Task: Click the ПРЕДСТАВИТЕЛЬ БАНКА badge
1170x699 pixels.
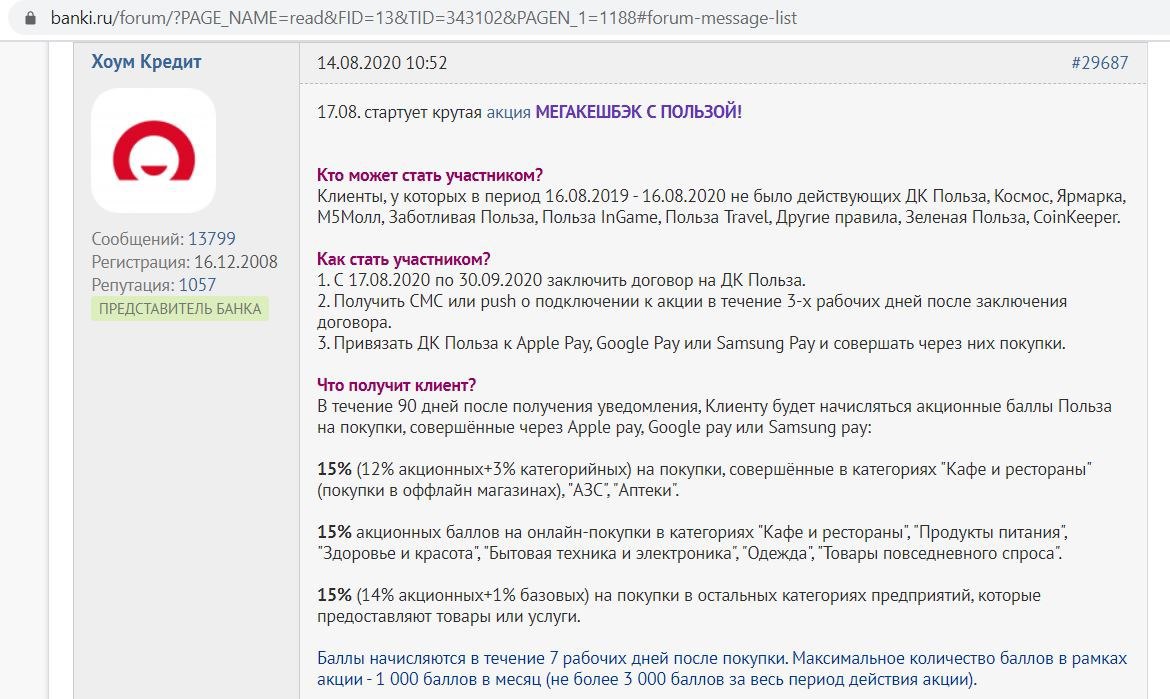Action: coord(180,309)
